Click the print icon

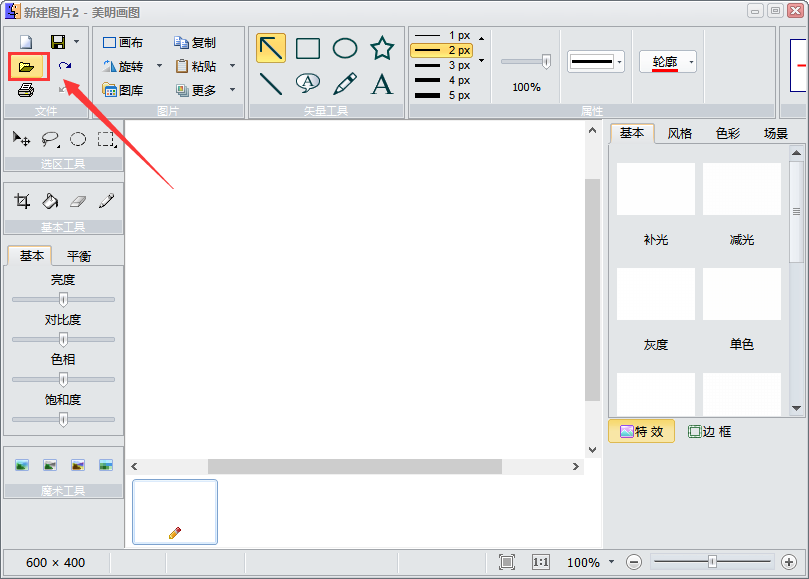coord(27,91)
